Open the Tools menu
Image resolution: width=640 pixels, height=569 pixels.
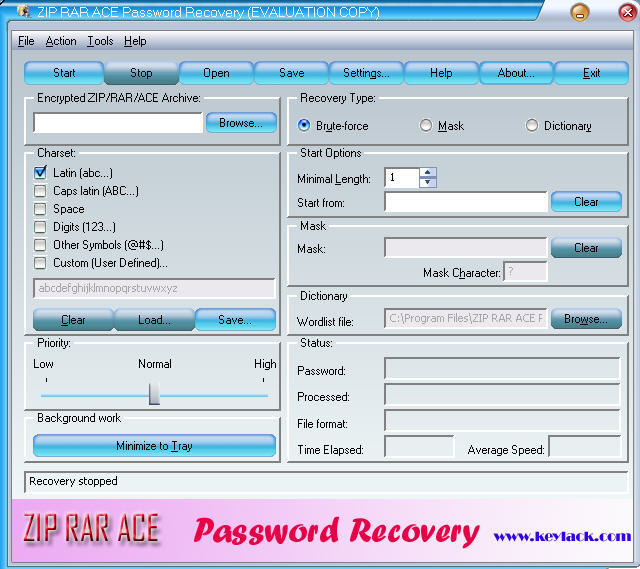point(100,41)
